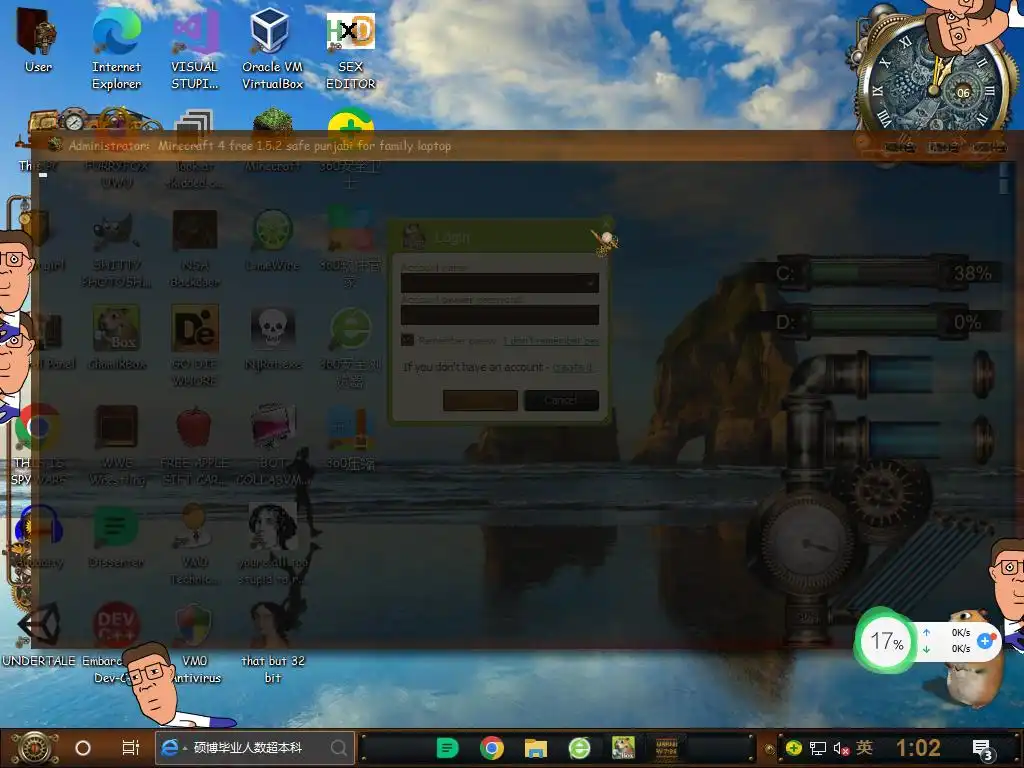1024x768 pixels.
Task: Switch the 英 input language indicator
Action: (x=864, y=748)
